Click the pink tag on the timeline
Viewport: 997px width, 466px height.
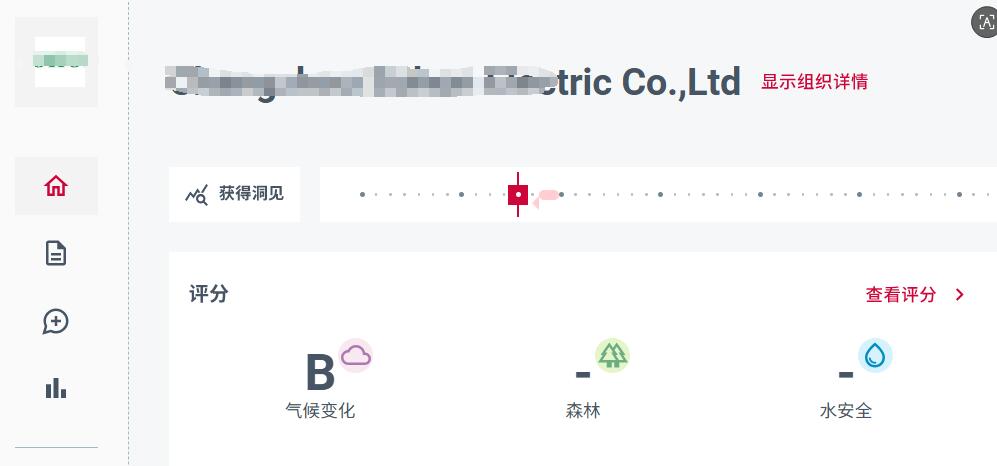(546, 196)
